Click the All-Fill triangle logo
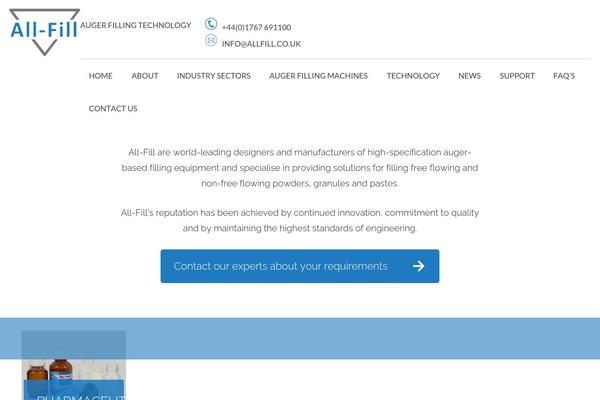This screenshot has width=600, height=400. [x=44, y=32]
